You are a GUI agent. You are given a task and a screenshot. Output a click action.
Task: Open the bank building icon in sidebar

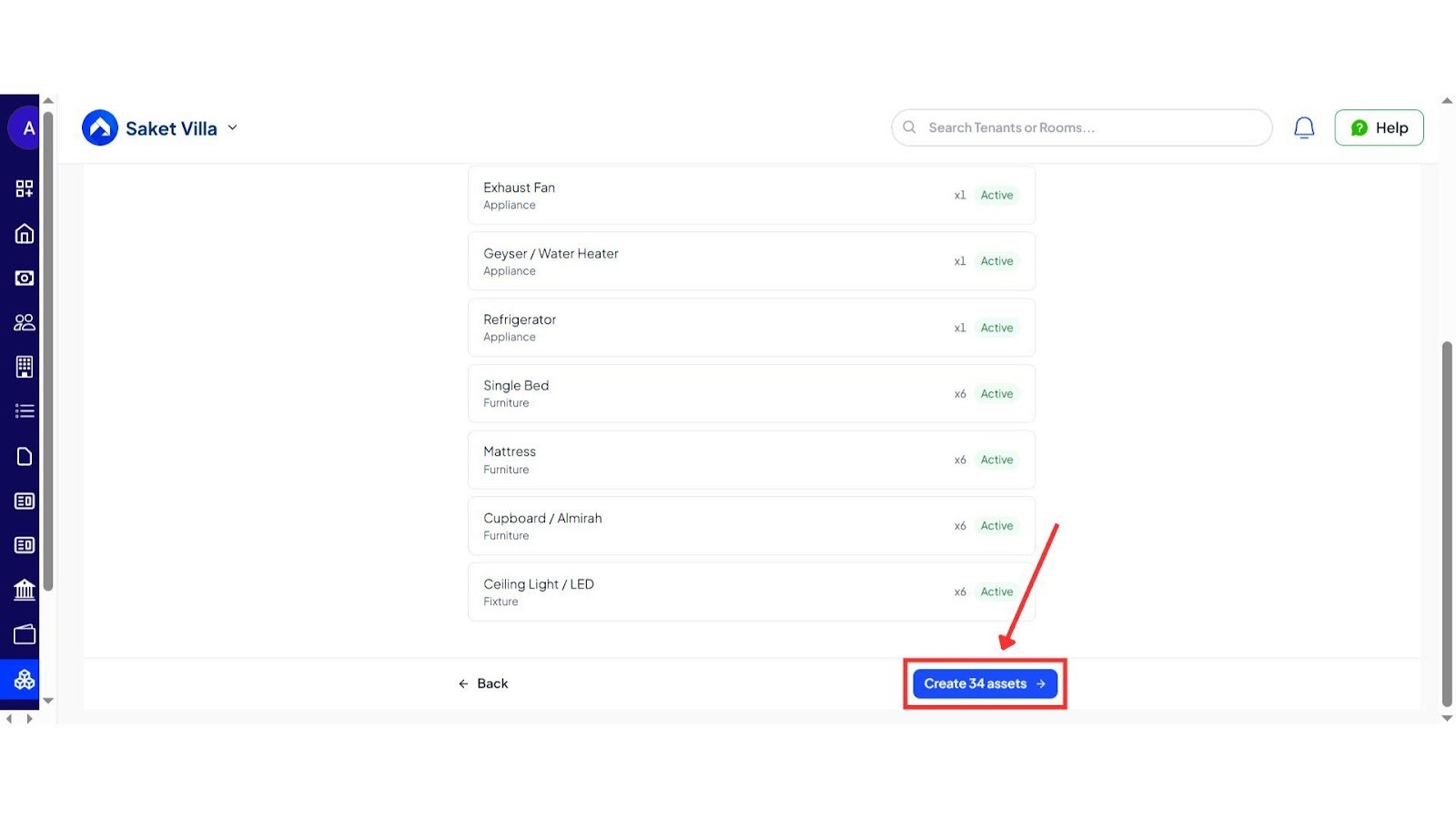point(25,590)
